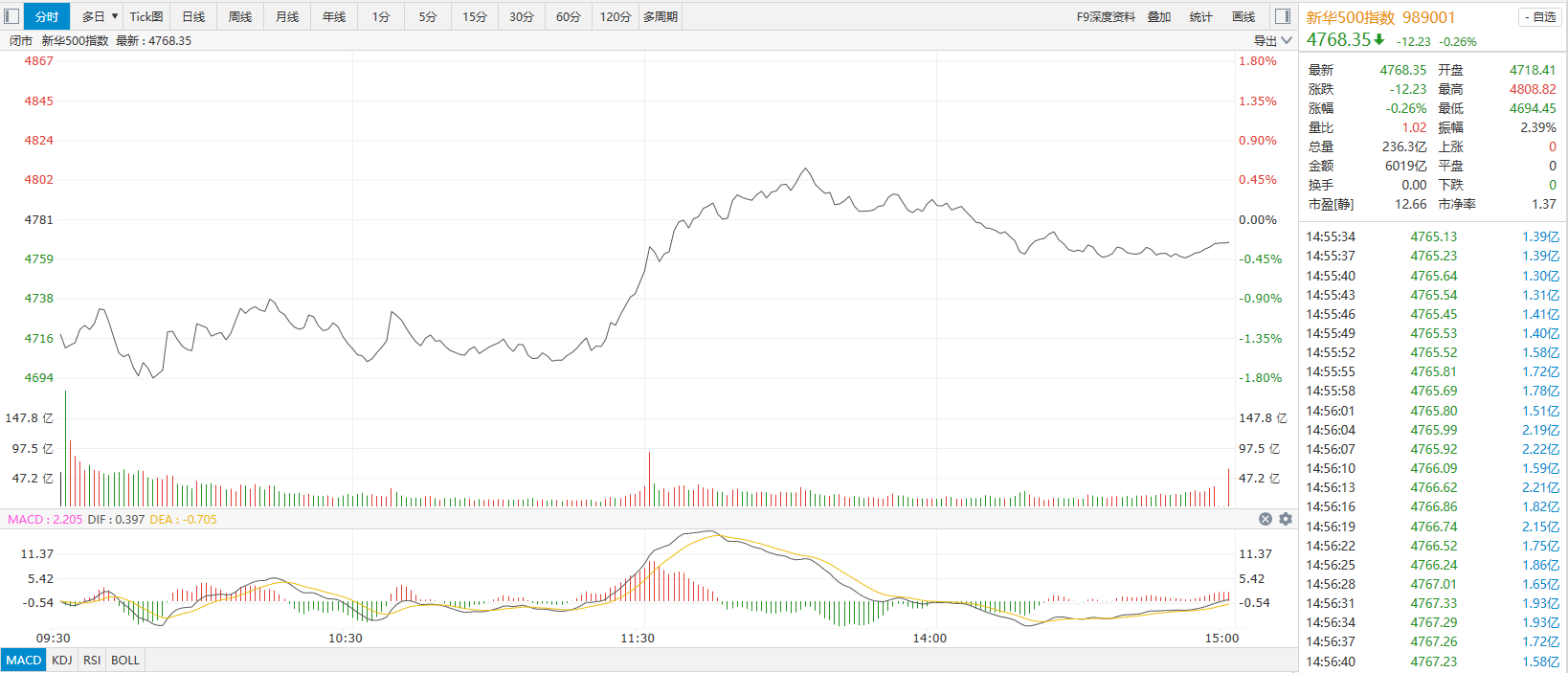The image size is (1568, 673).
Task: Click the DIF: 0.397 readout
Action: click(116, 519)
